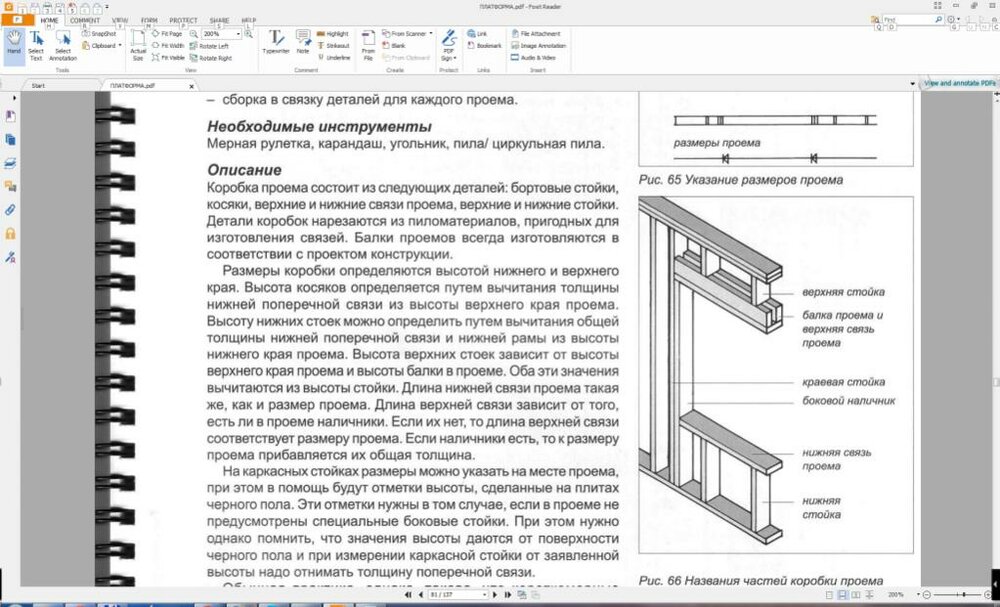Open the security lock panel in the sidebar
This screenshot has width=1000, height=607.
click(10, 233)
